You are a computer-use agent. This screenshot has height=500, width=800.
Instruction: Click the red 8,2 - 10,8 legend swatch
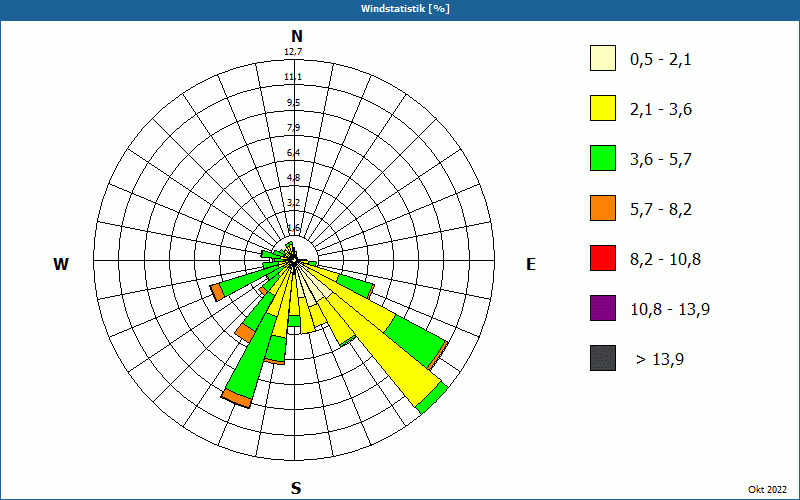[x=603, y=258]
